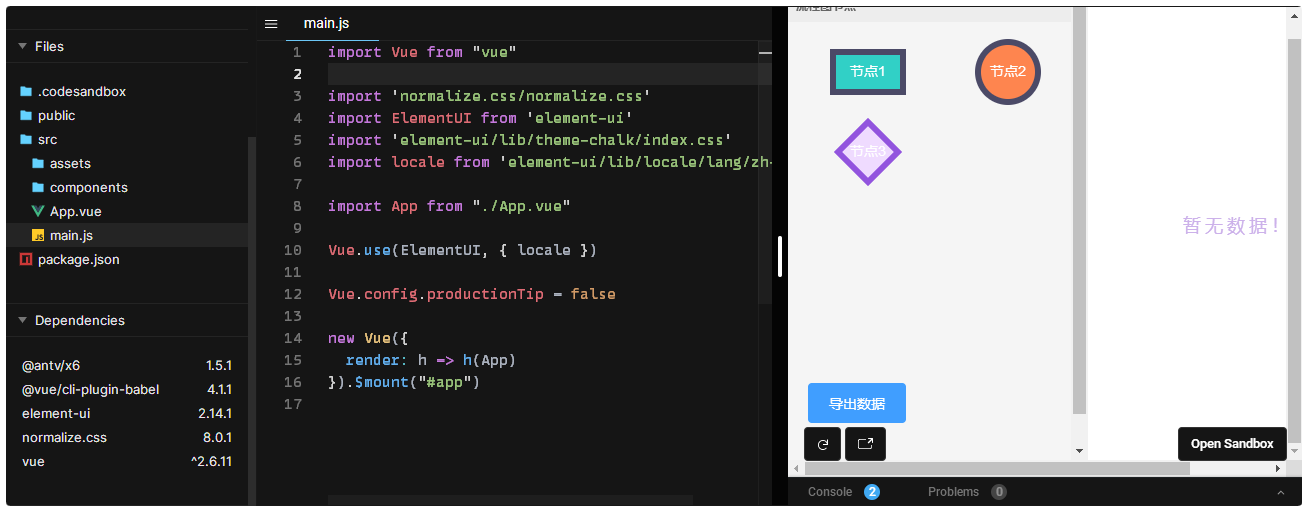Refresh the preview with reload icon

pos(823,444)
